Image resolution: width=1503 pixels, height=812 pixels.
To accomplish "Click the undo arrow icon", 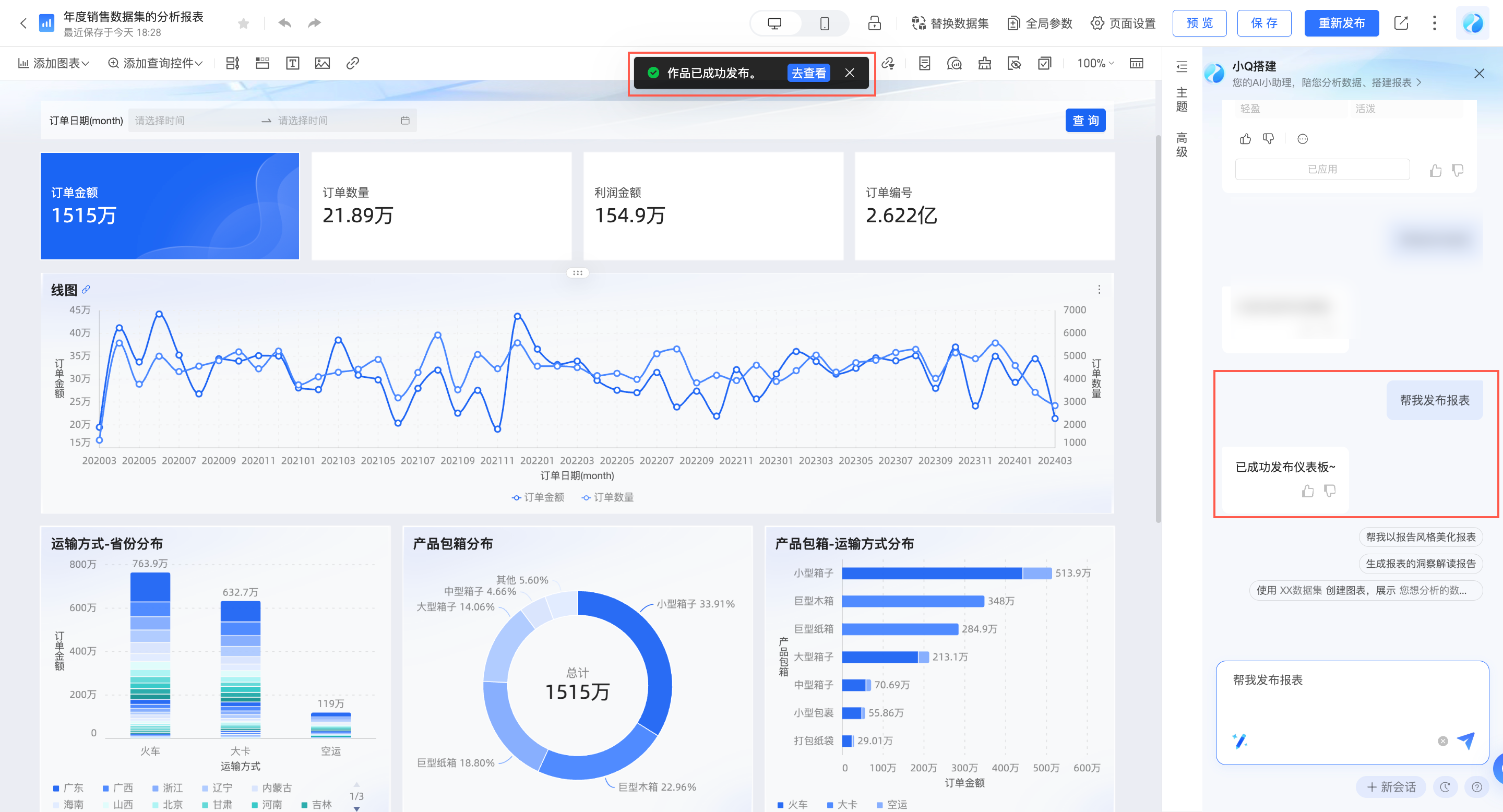I will click(285, 23).
